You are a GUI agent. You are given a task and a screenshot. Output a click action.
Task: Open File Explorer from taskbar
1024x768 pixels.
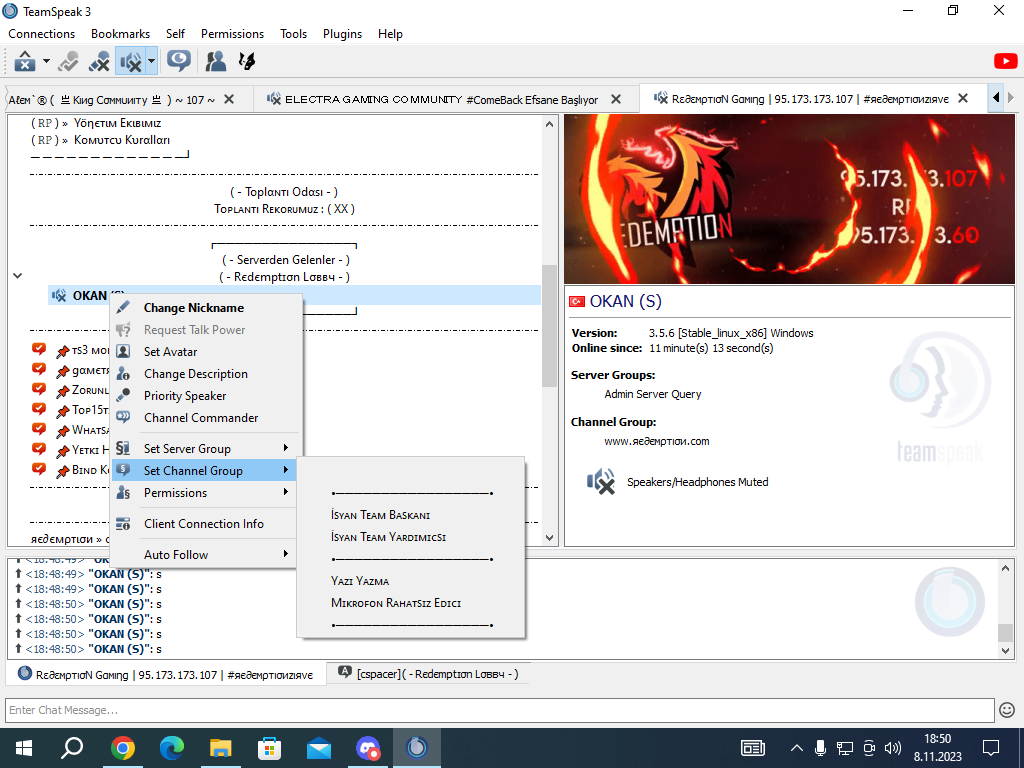220,748
